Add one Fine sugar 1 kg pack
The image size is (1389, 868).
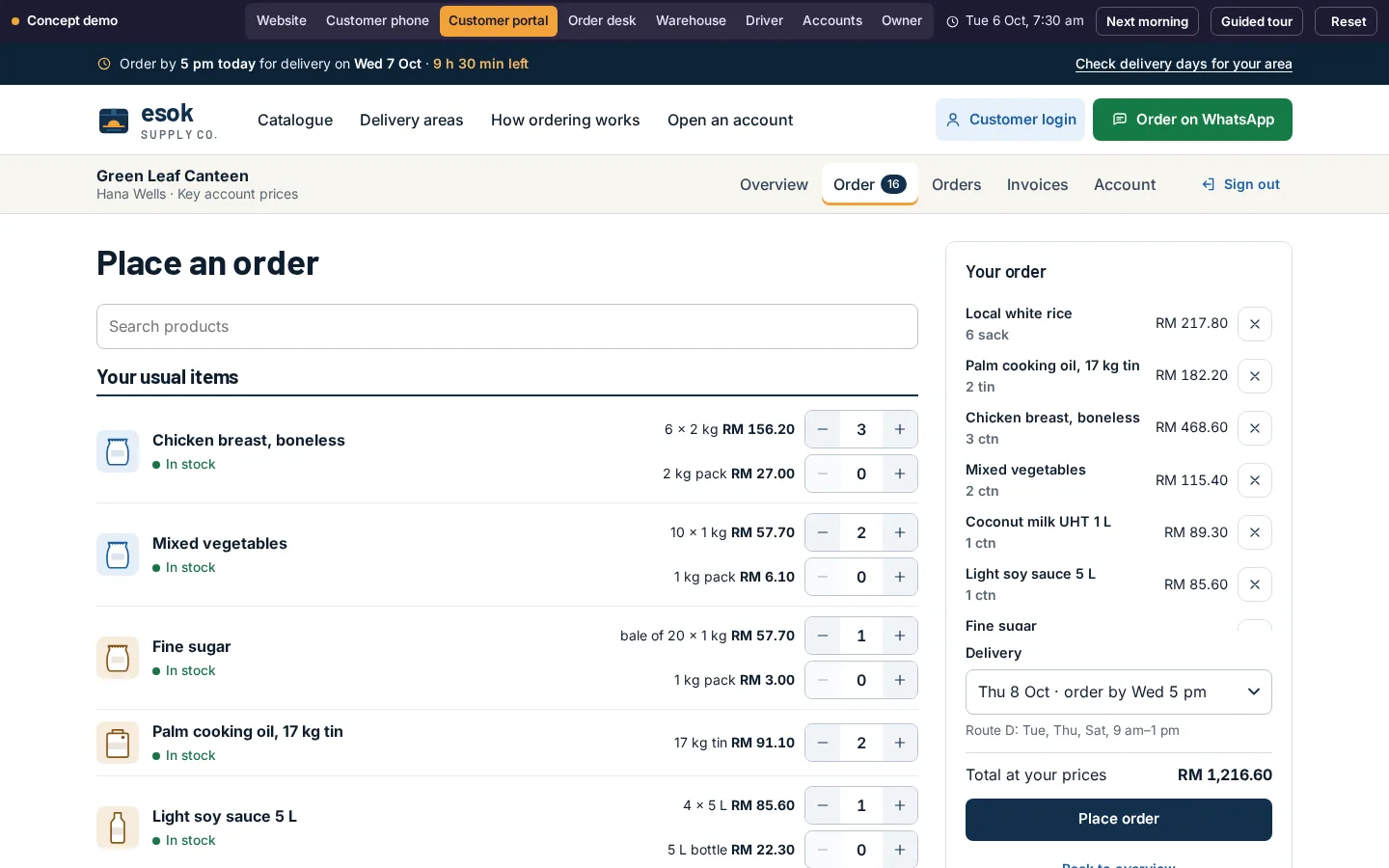[x=900, y=680]
